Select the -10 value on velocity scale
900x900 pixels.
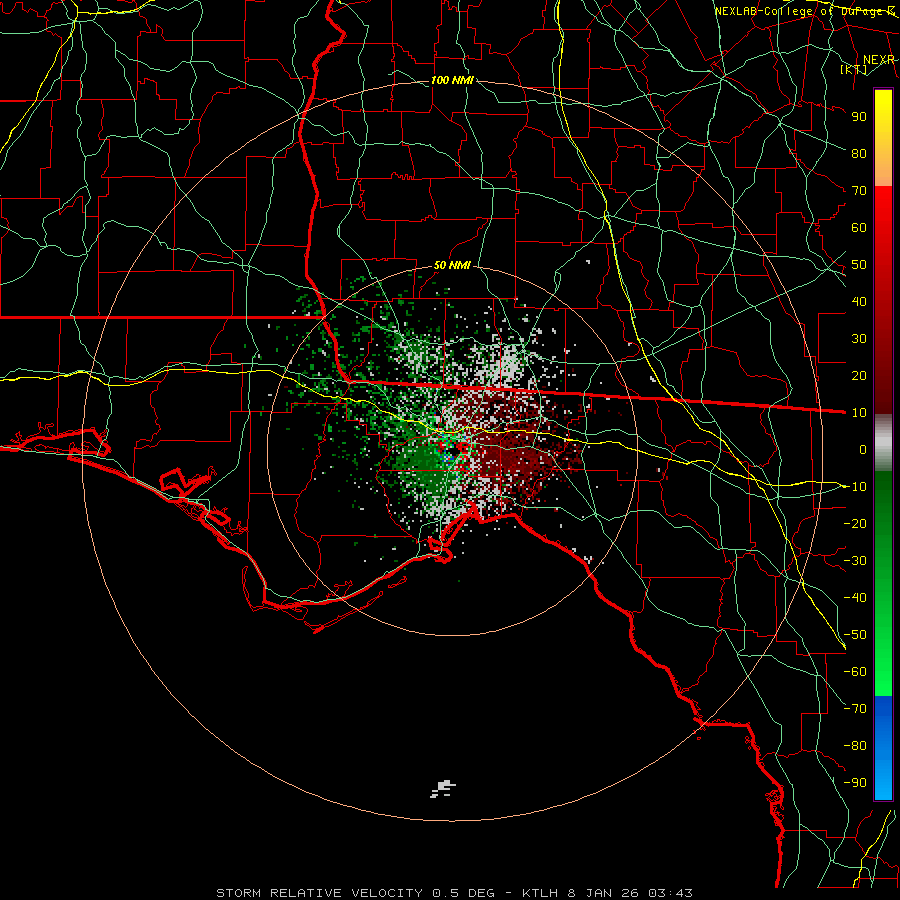click(x=855, y=487)
